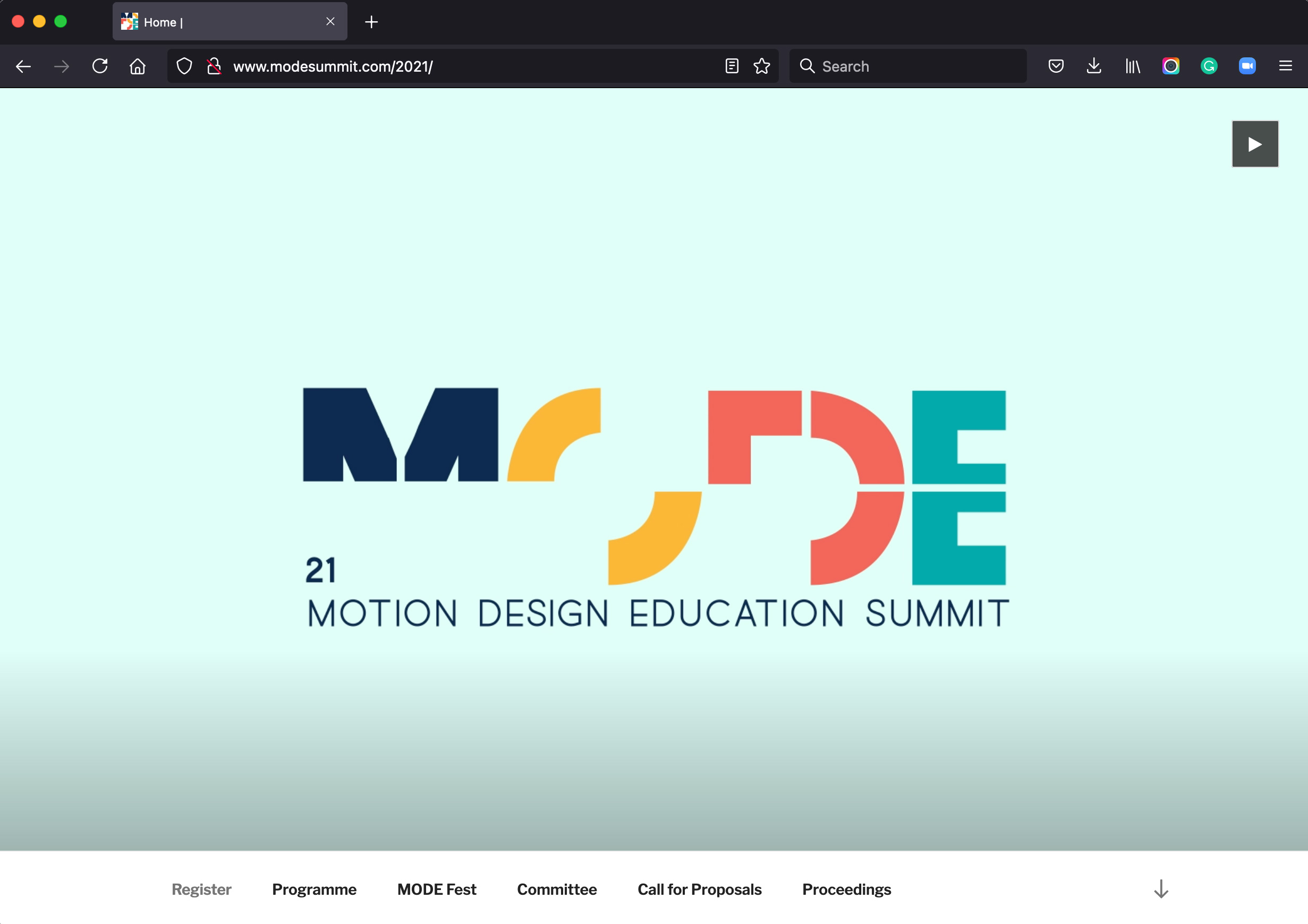Go to MODE Fest section
The image size is (1308, 924).
point(436,889)
